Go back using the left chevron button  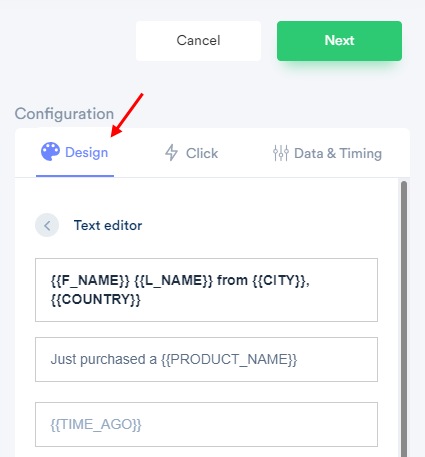(x=47, y=225)
